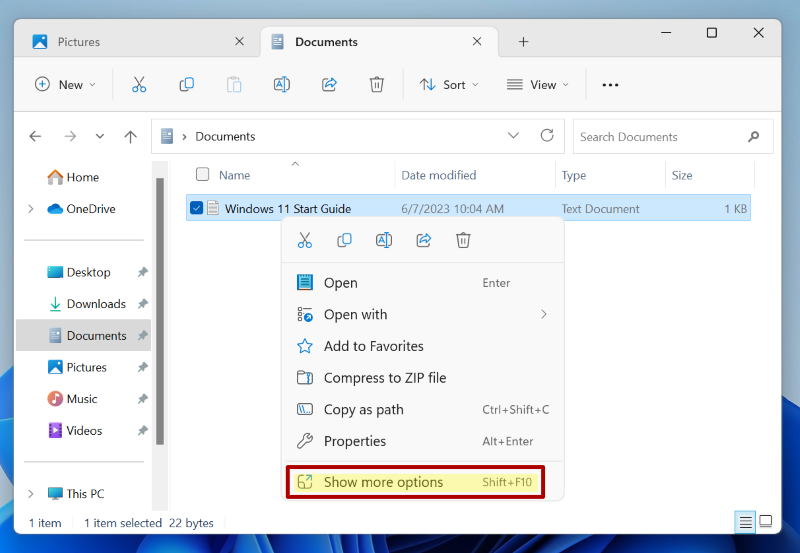Go to Home in the sidebar
The image size is (800, 553).
pyautogui.click(x=73, y=177)
